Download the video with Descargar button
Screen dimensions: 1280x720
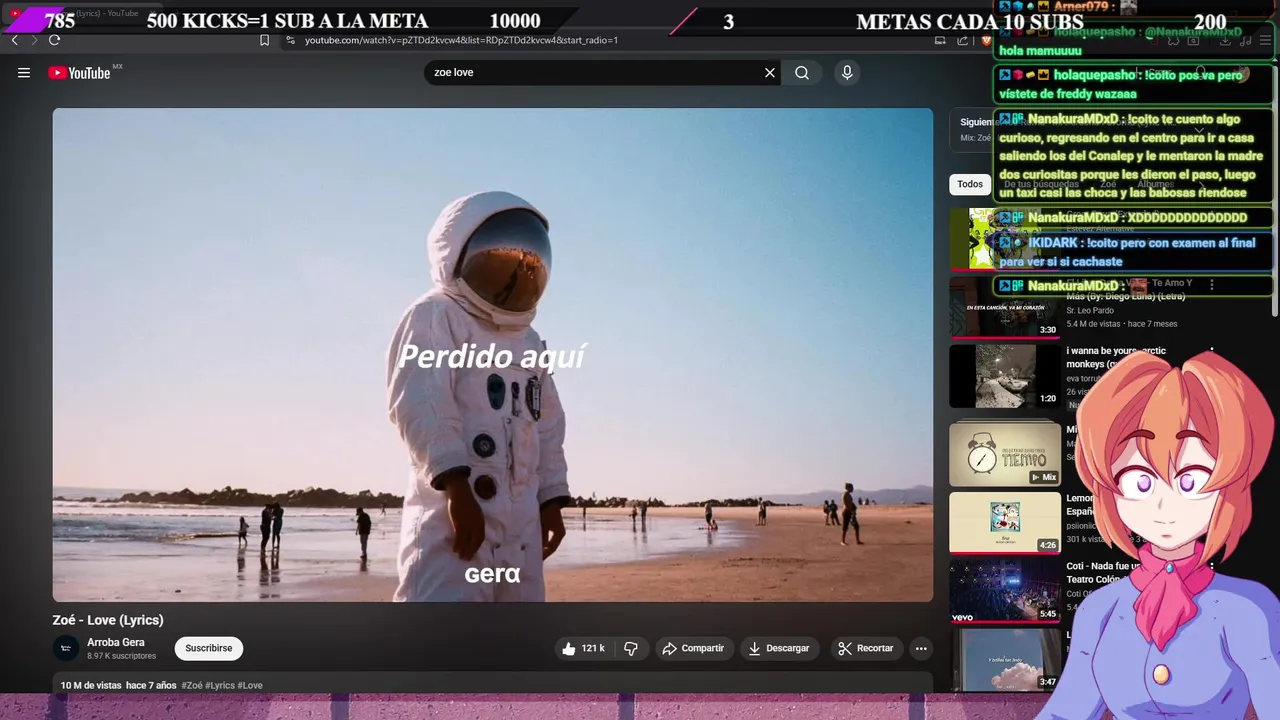coord(779,648)
